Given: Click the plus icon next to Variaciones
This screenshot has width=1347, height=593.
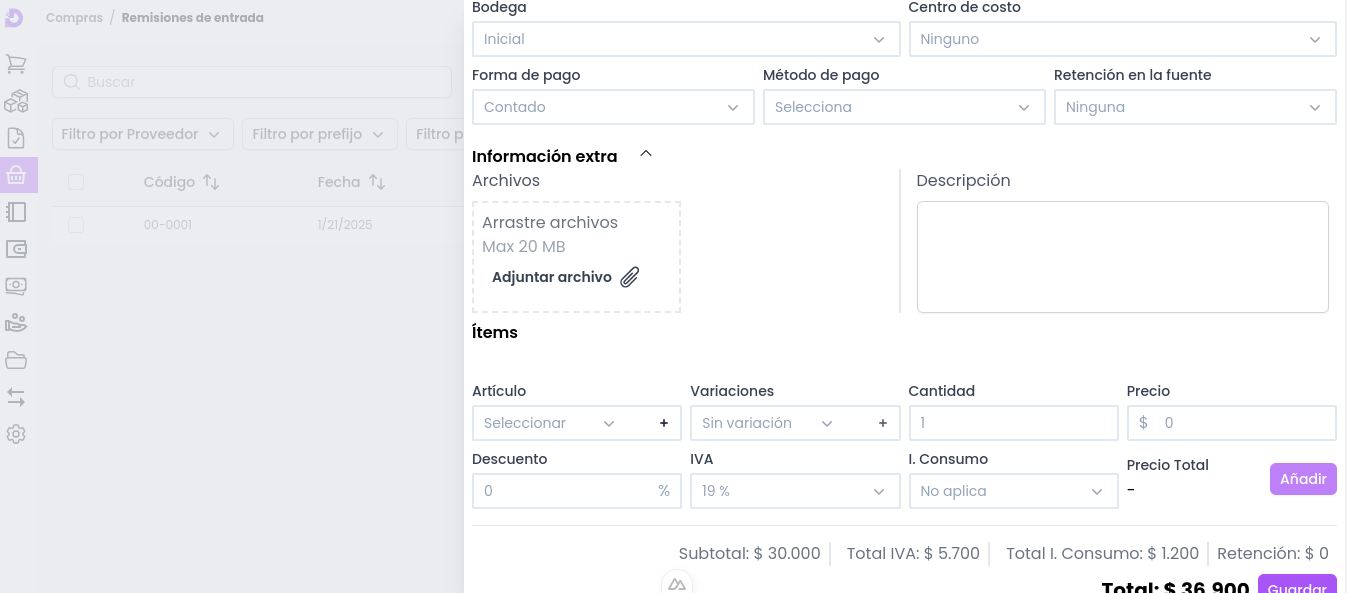Looking at the screenshot, I should tap(882, 423).
